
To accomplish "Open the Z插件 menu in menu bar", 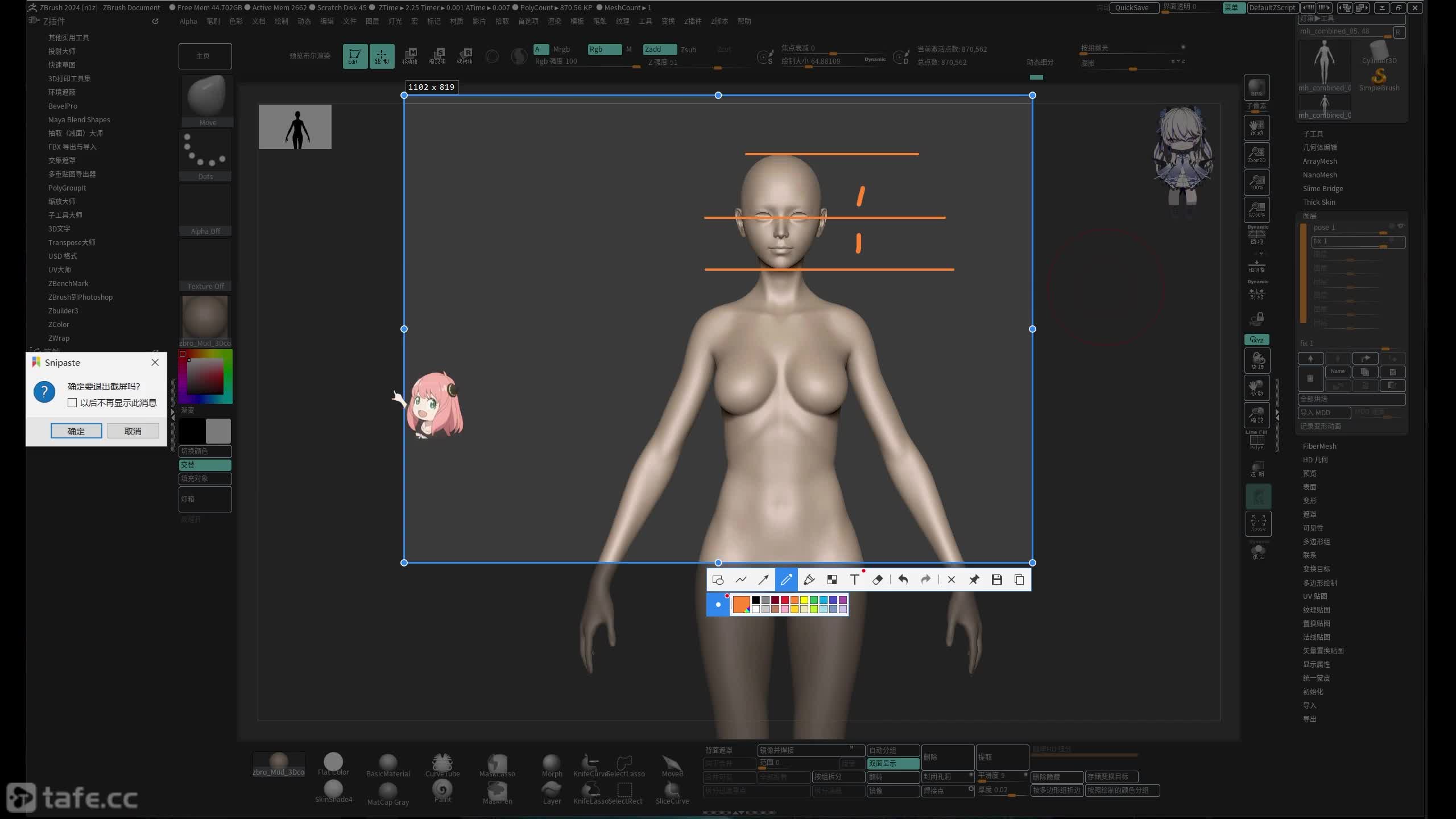I will point(692,21).
